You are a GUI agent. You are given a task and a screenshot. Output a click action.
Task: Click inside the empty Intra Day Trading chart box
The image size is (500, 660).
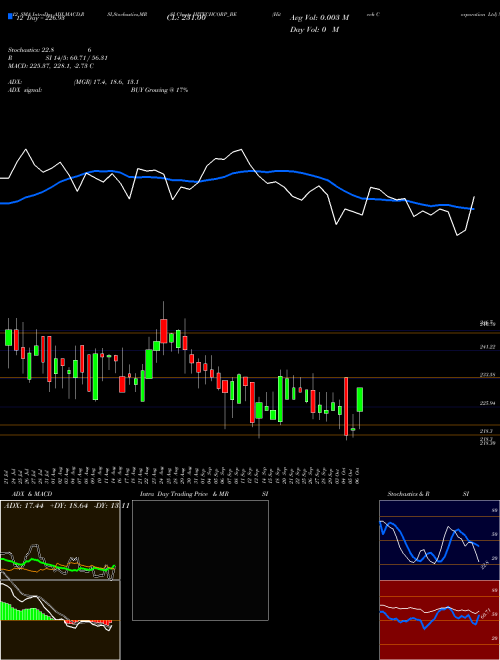tap(200, 560)
